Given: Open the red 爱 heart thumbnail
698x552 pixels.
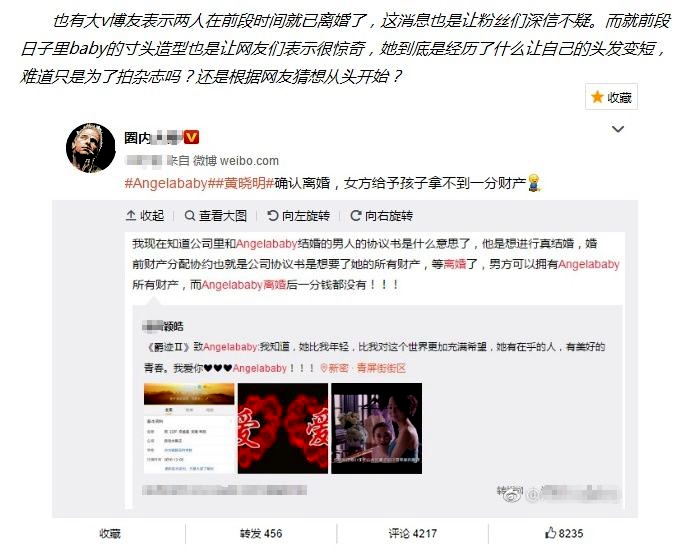Looking at the screenshot, I should pos(283,428).
